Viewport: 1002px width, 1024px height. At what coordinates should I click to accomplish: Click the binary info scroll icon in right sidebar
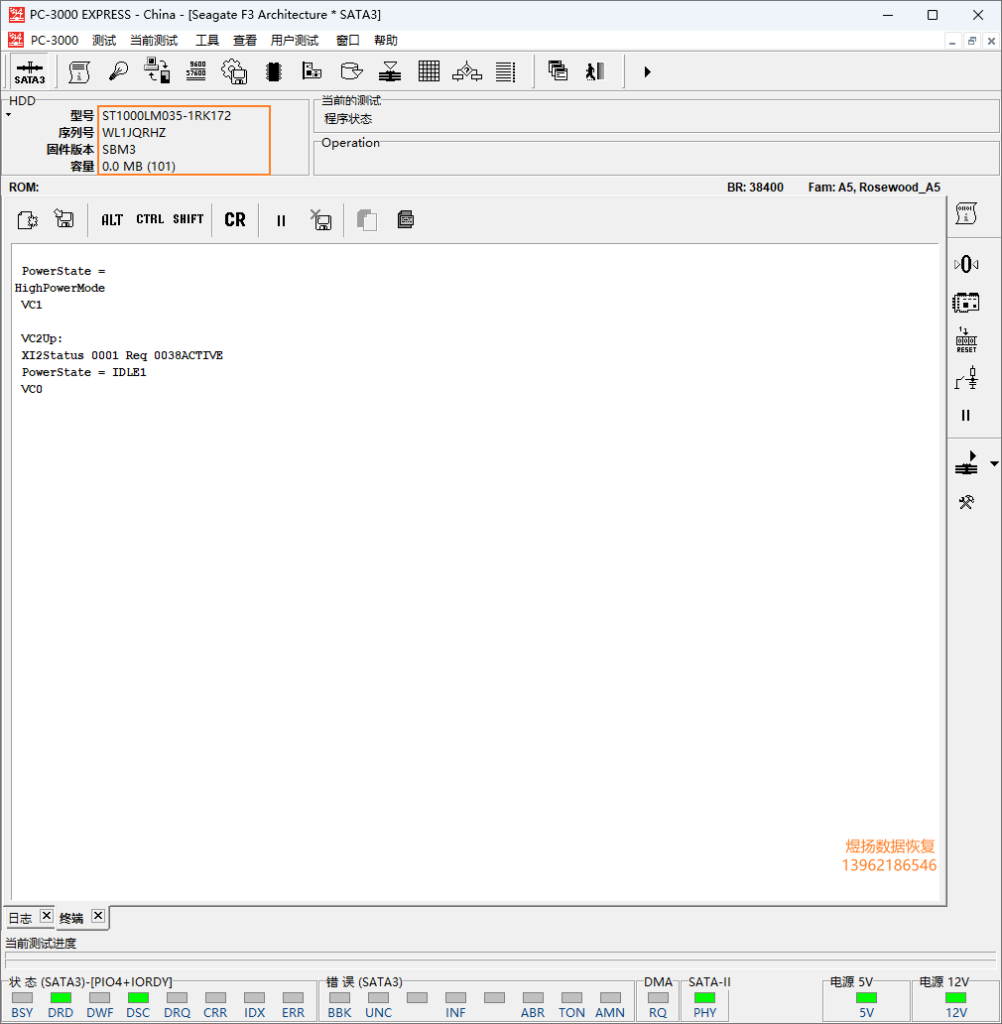pos(966,213)
